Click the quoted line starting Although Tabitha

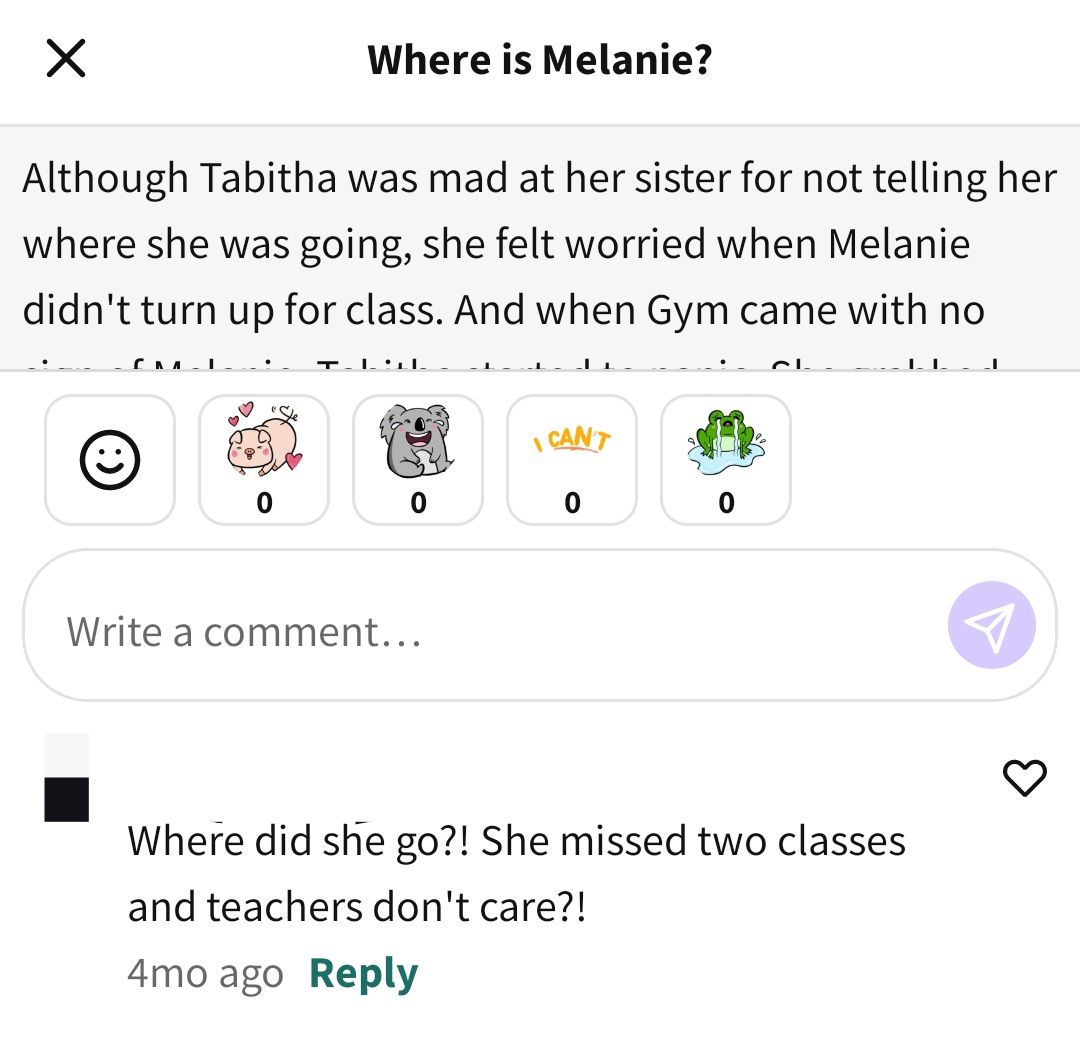tap(540, 178)
